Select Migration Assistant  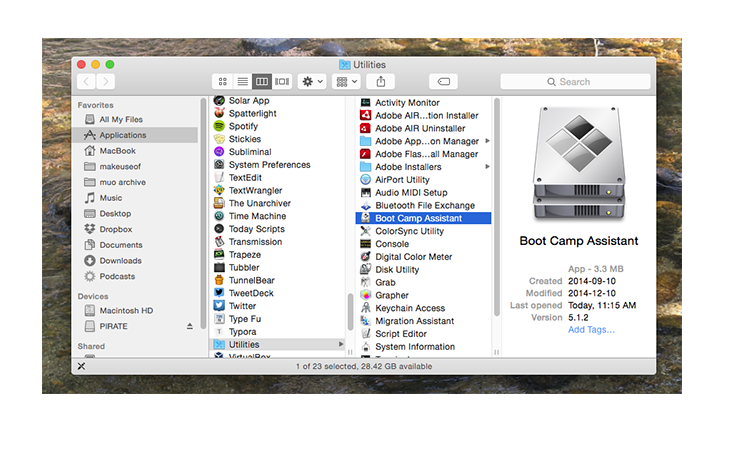414,321
